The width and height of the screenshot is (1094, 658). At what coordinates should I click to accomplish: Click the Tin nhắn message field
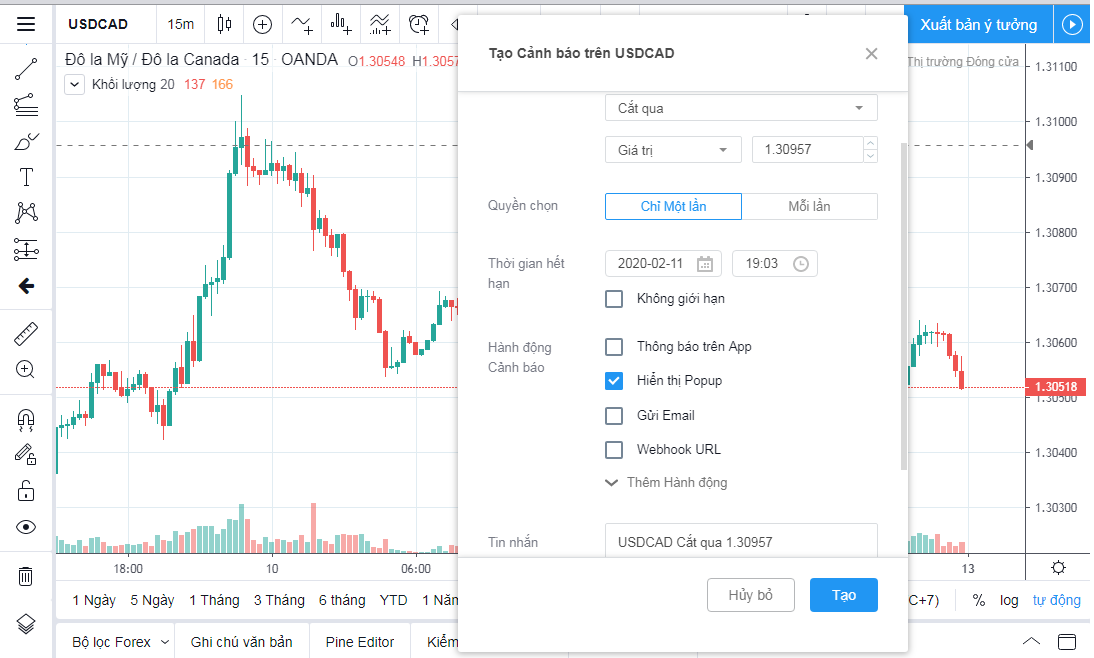point(740,542)
